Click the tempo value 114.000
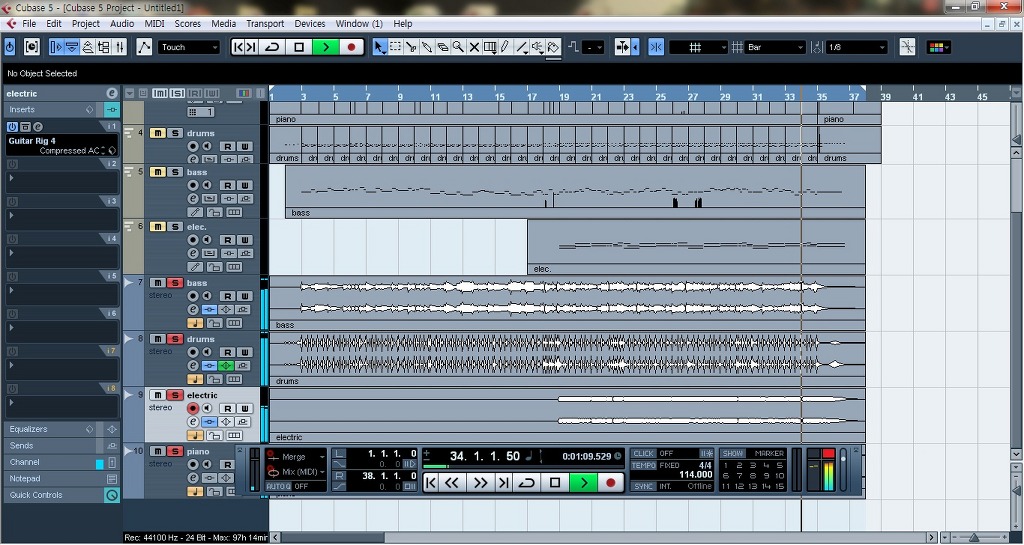The width and height of the screenshot is (1024, 545). coord(696,475)
